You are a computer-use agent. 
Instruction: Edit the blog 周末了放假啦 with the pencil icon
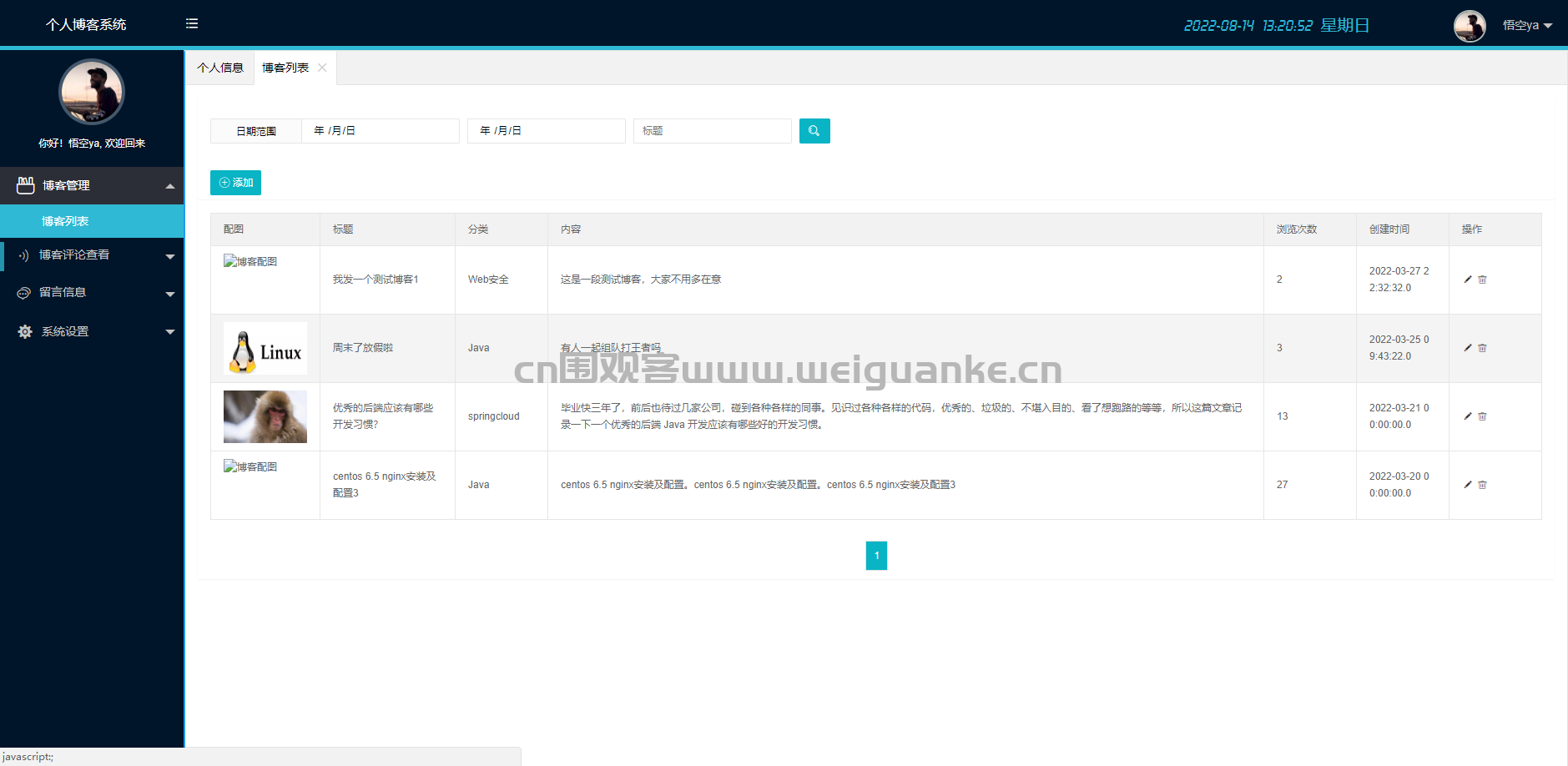[1468, 348]
